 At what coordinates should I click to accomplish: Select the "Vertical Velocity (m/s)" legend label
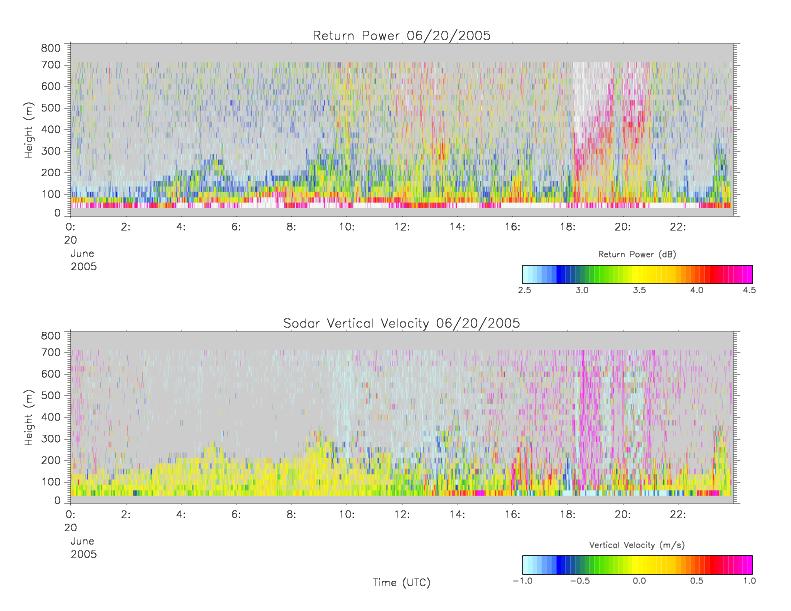[637, 545]
